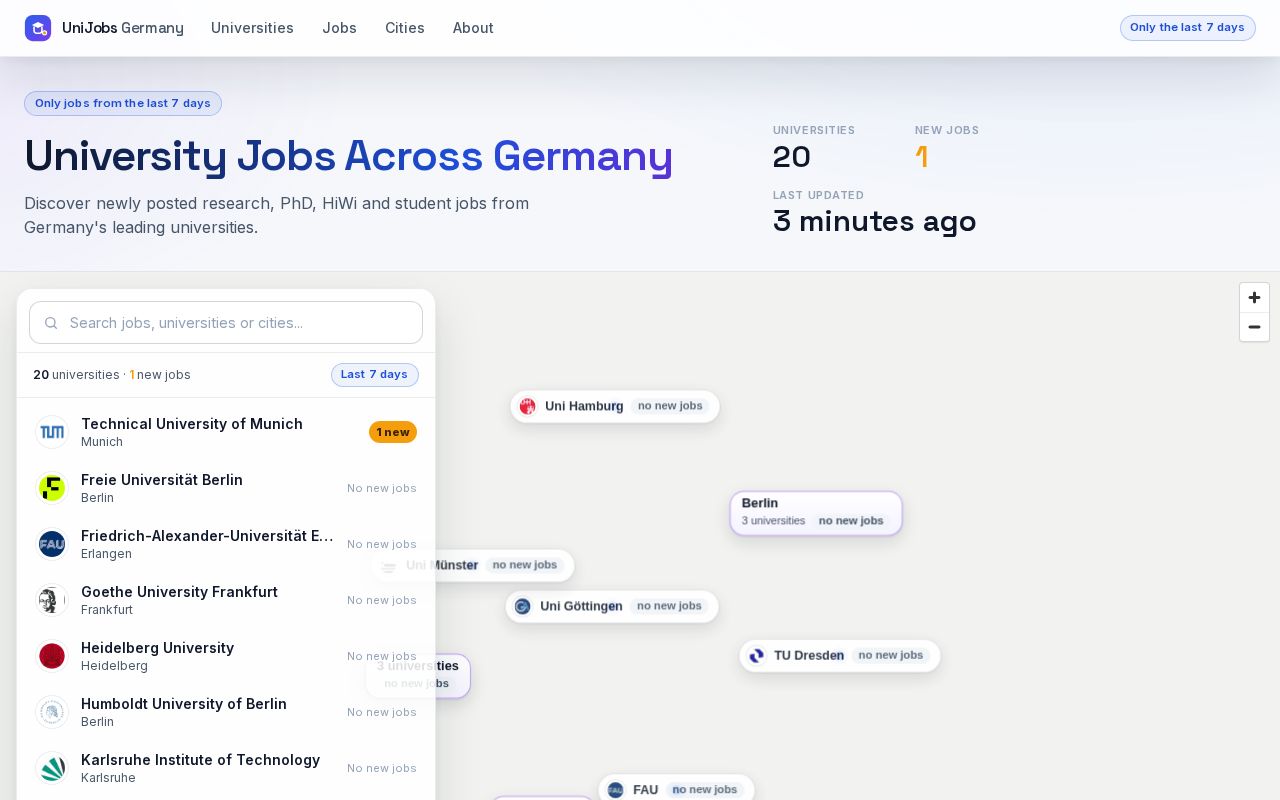Zoom in on the map

[x=1254, y=298]
